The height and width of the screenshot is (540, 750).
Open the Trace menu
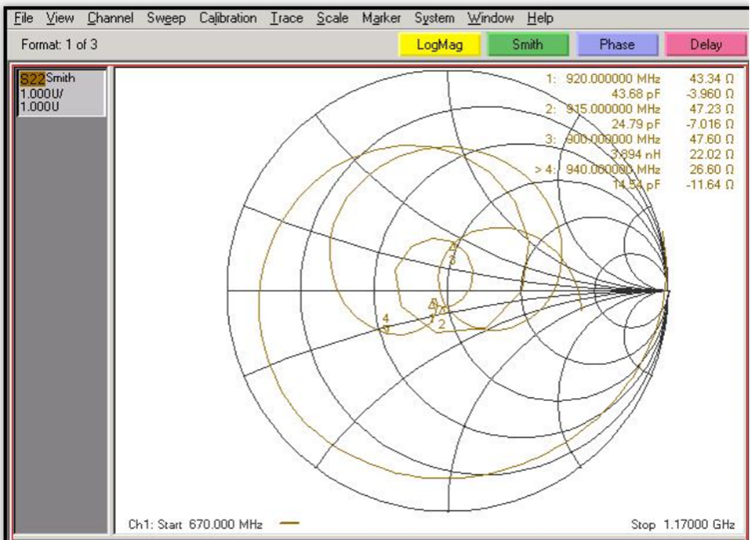pos(286,18)
